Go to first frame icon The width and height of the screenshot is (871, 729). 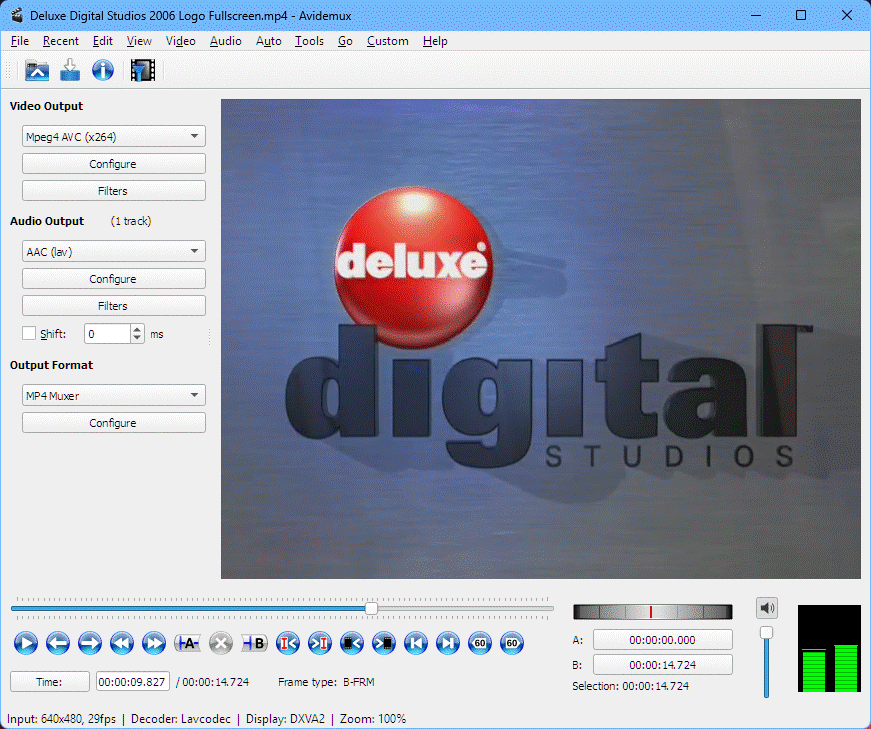coord(416,643)
